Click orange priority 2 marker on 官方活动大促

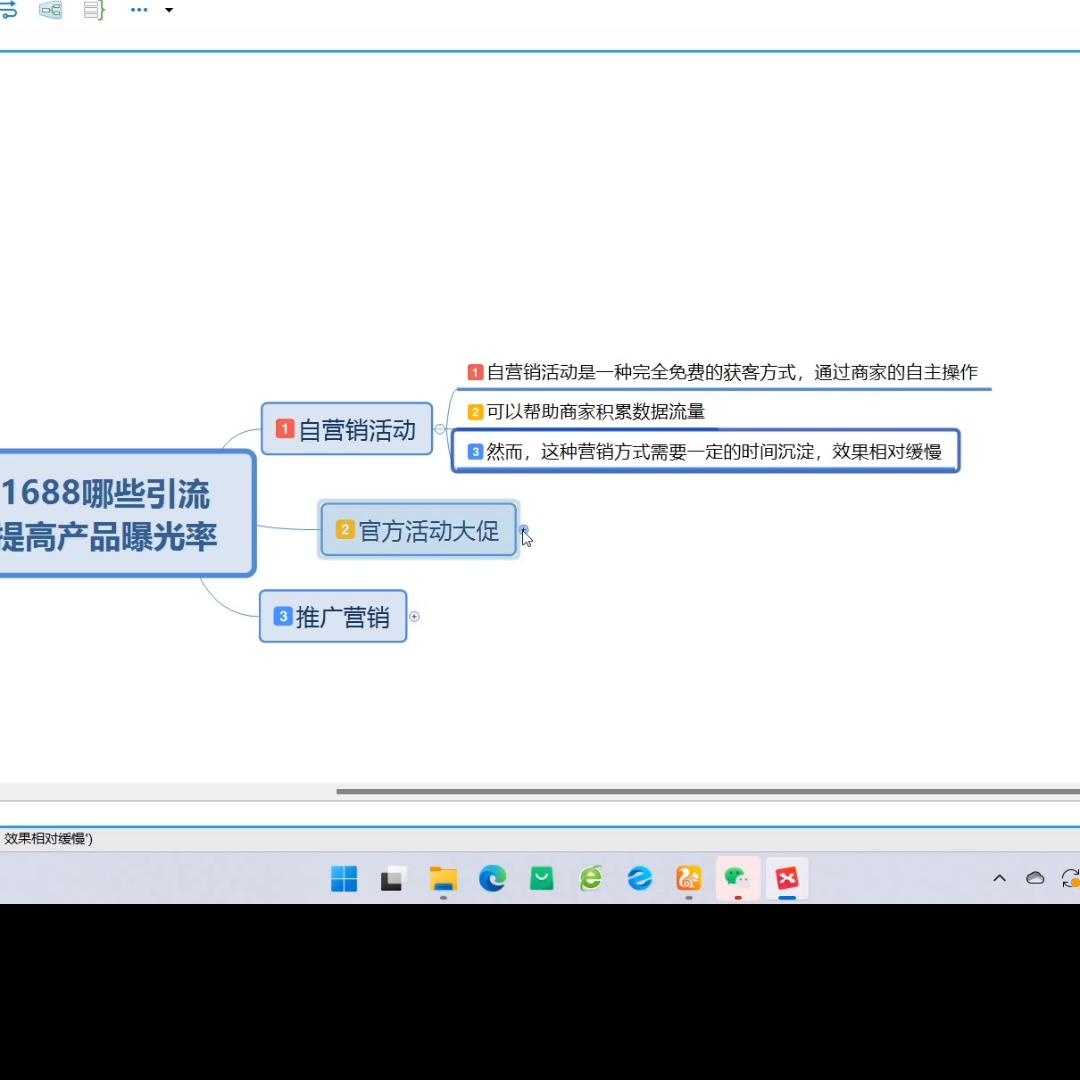[344, 530]
